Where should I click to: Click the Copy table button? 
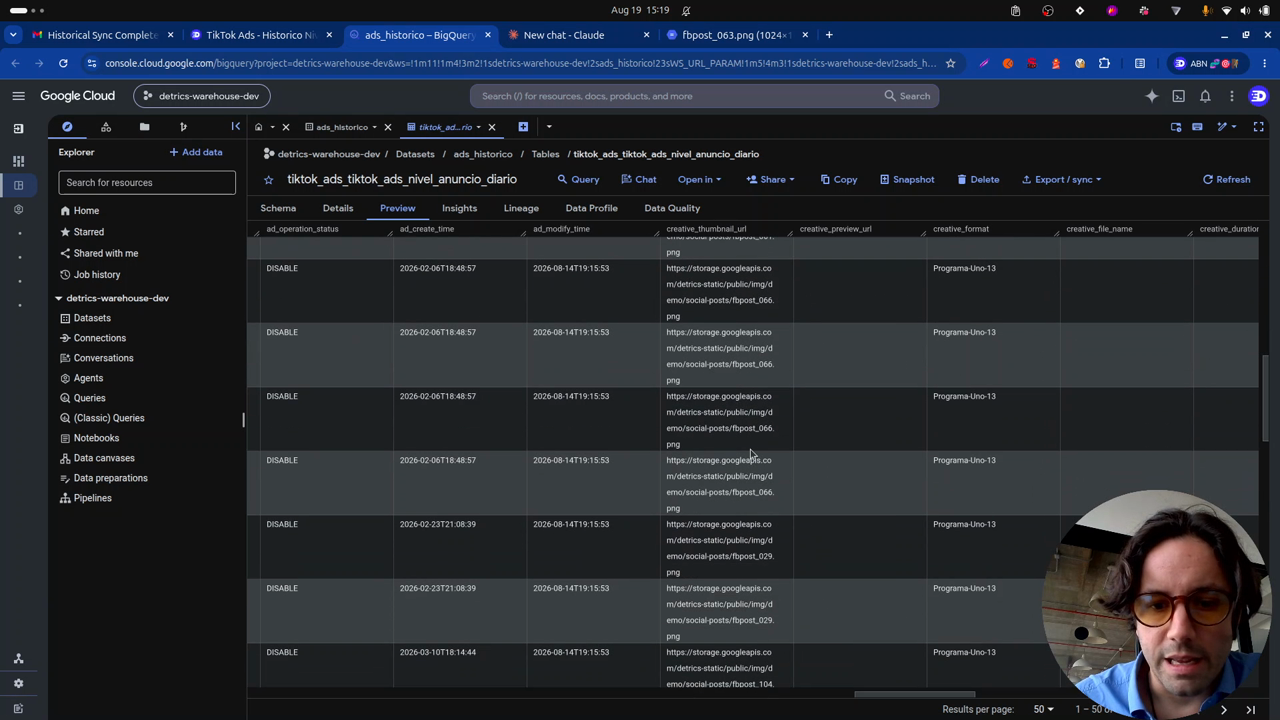(838, 180)
